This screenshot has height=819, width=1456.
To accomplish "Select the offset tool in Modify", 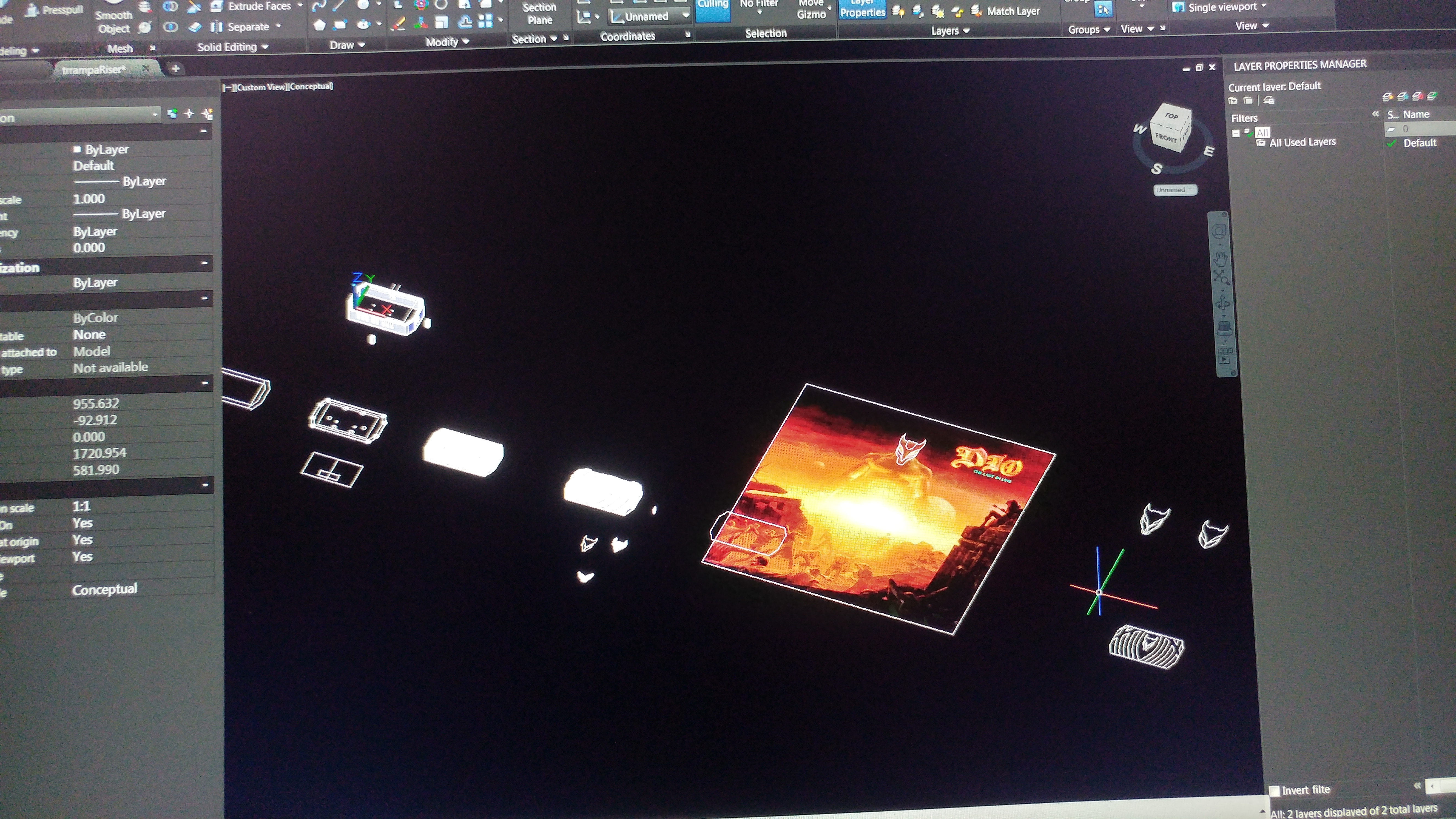I will point(465,22).
